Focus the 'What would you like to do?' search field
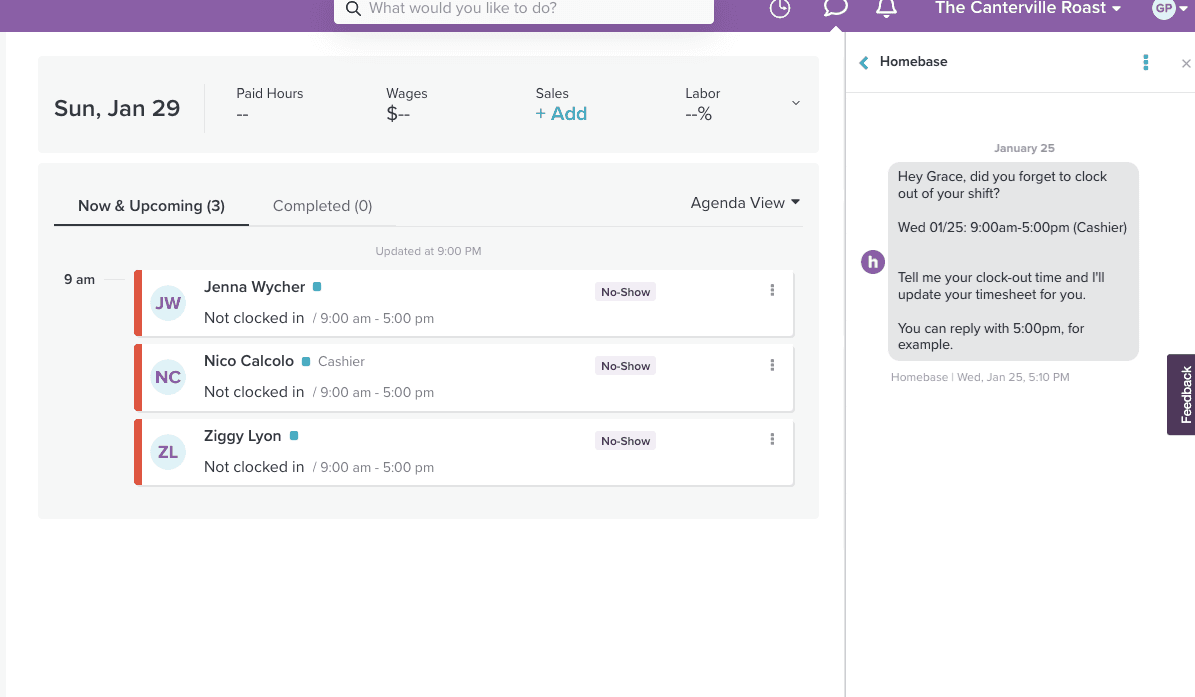Screen dimensions: 1195x697 click(524, 10)
